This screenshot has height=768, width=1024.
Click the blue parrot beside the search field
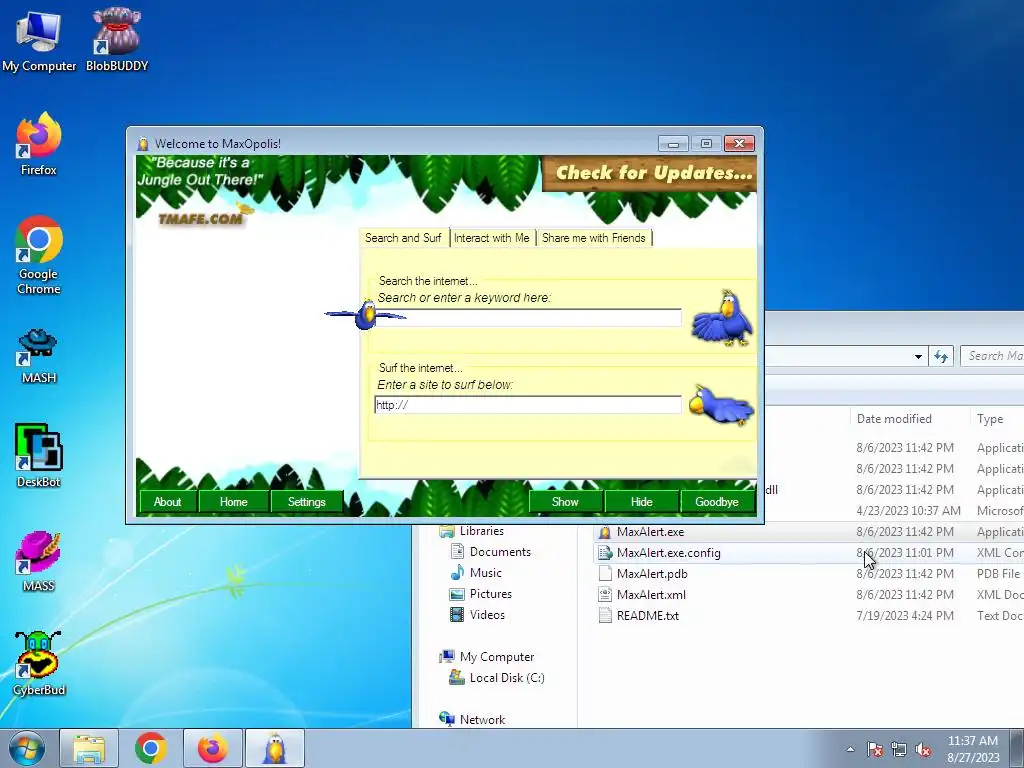click(722, 318)
